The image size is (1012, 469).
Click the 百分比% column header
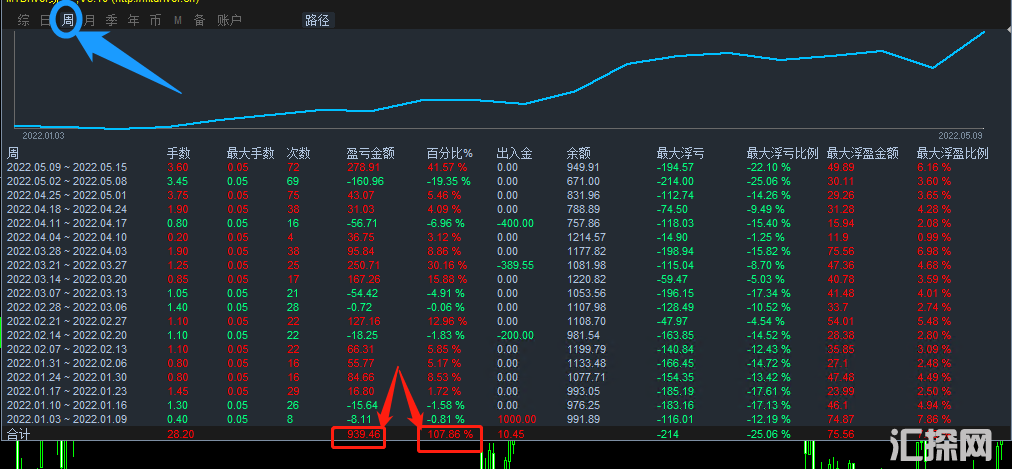coord(448,154)
